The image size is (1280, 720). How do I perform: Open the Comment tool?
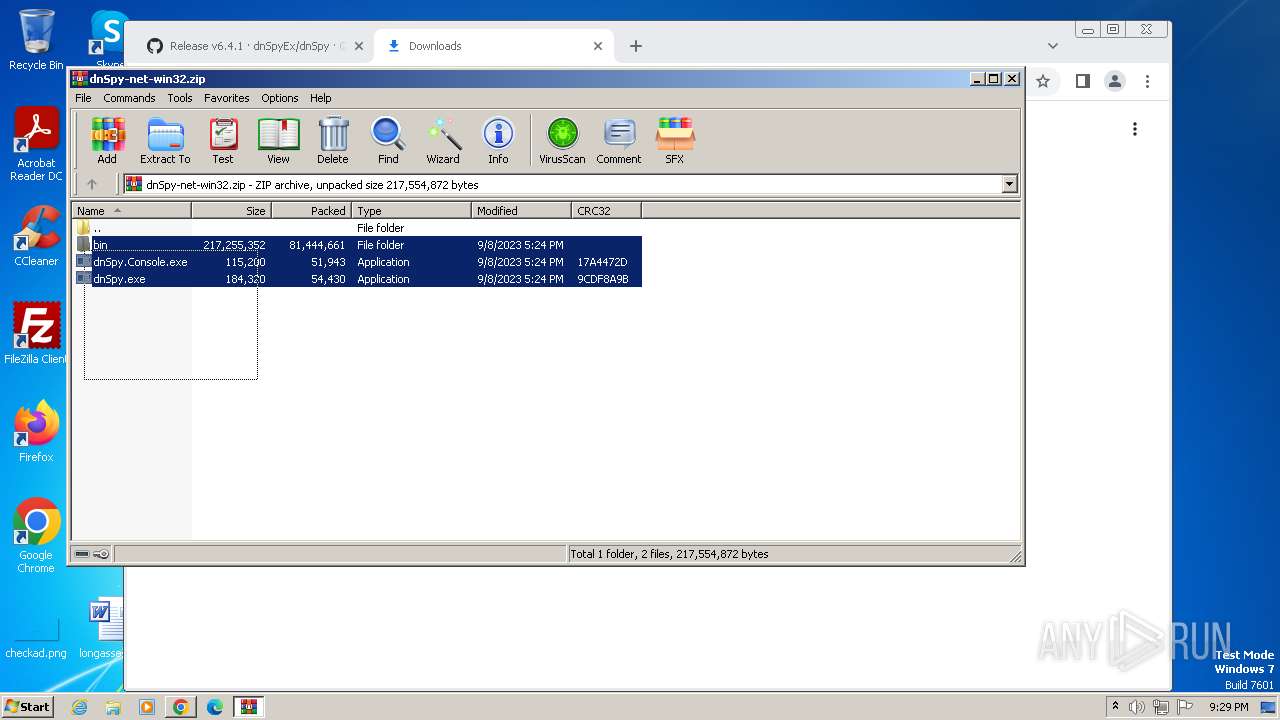619,141
